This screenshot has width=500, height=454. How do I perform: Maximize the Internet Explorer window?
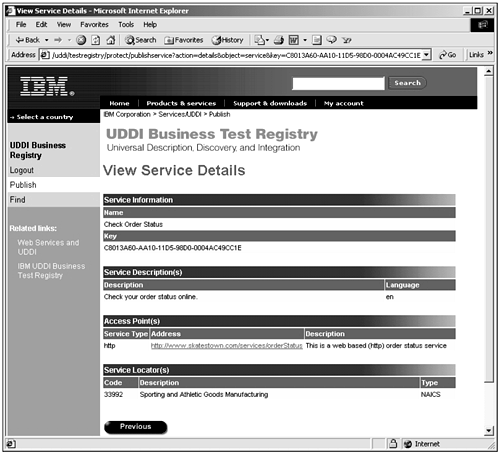tap(478, 11)
